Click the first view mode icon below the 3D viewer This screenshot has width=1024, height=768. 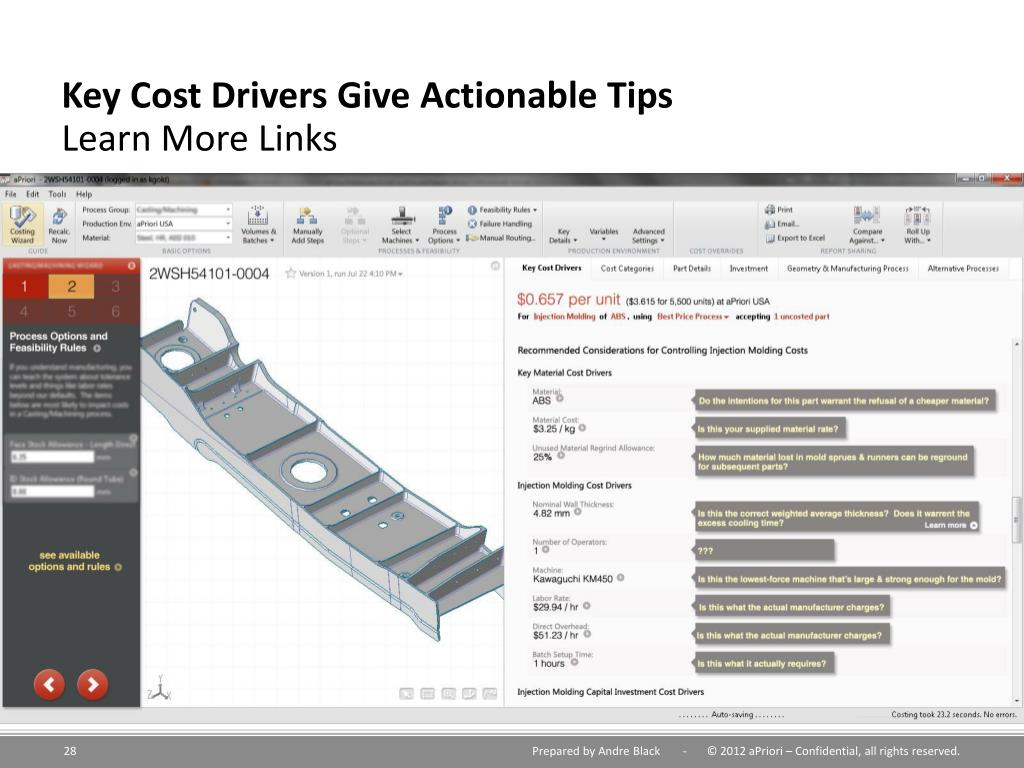pyautogui.click(x=406, y=694)
